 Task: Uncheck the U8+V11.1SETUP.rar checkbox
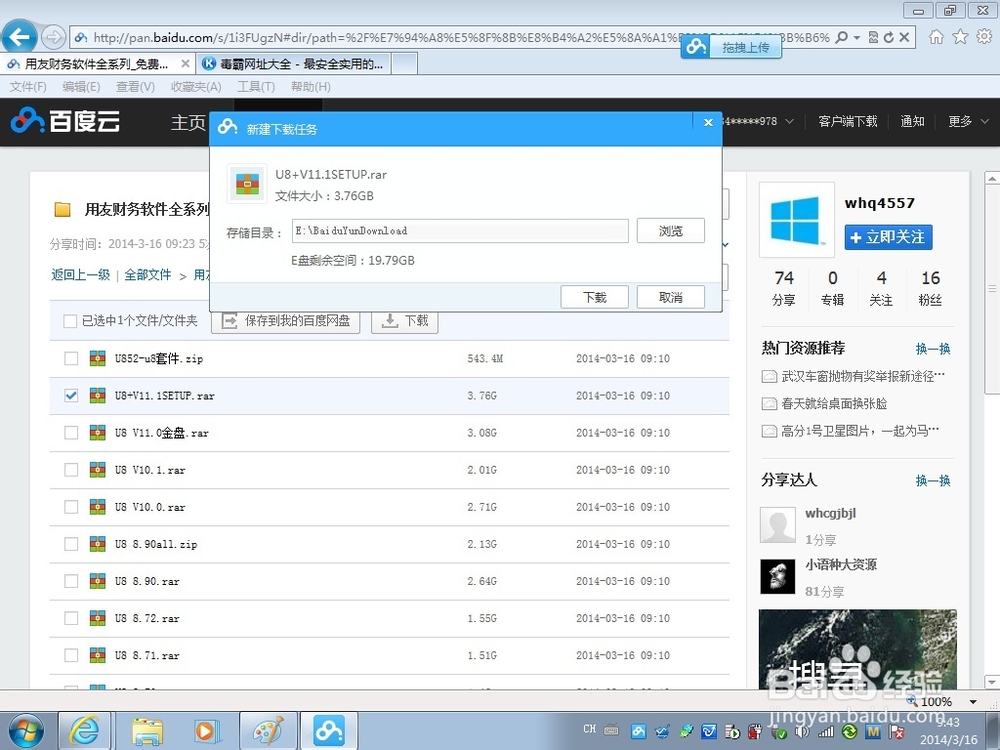pyautogui.click(x=71, y=395)
